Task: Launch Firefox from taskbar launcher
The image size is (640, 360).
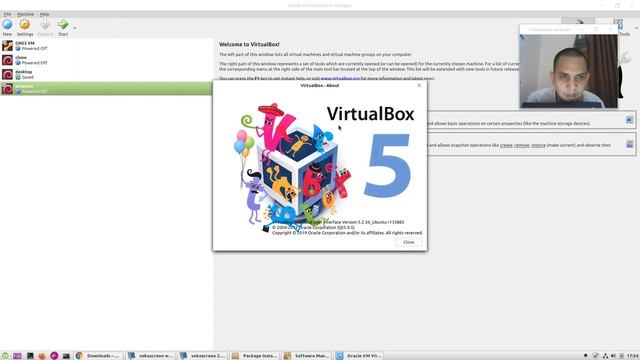Action: 42,356
